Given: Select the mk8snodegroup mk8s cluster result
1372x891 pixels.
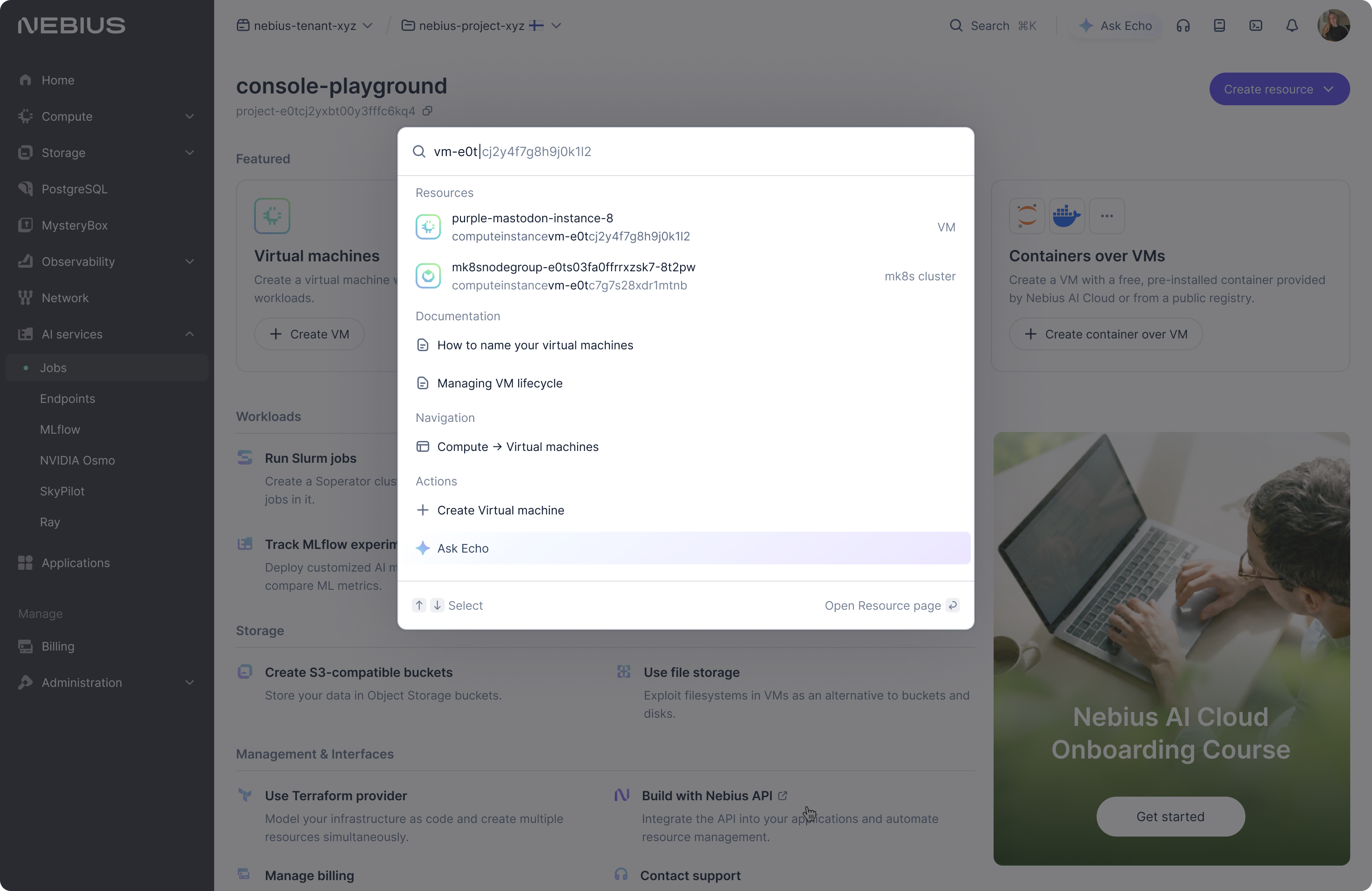Looking at the screenshot, I should click(x=686, y=276).
